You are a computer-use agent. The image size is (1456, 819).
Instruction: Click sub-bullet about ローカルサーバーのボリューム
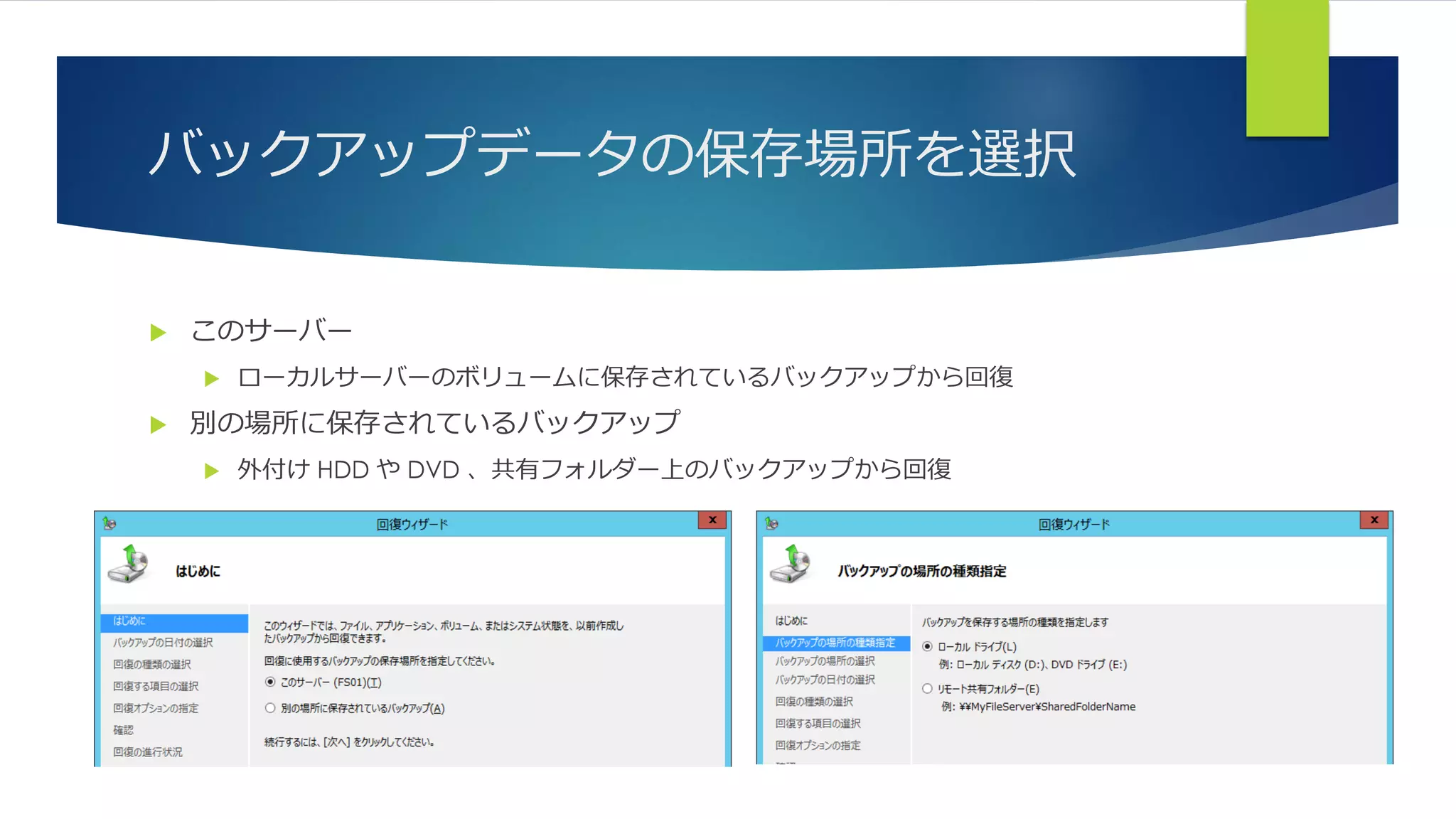point(625,377)
